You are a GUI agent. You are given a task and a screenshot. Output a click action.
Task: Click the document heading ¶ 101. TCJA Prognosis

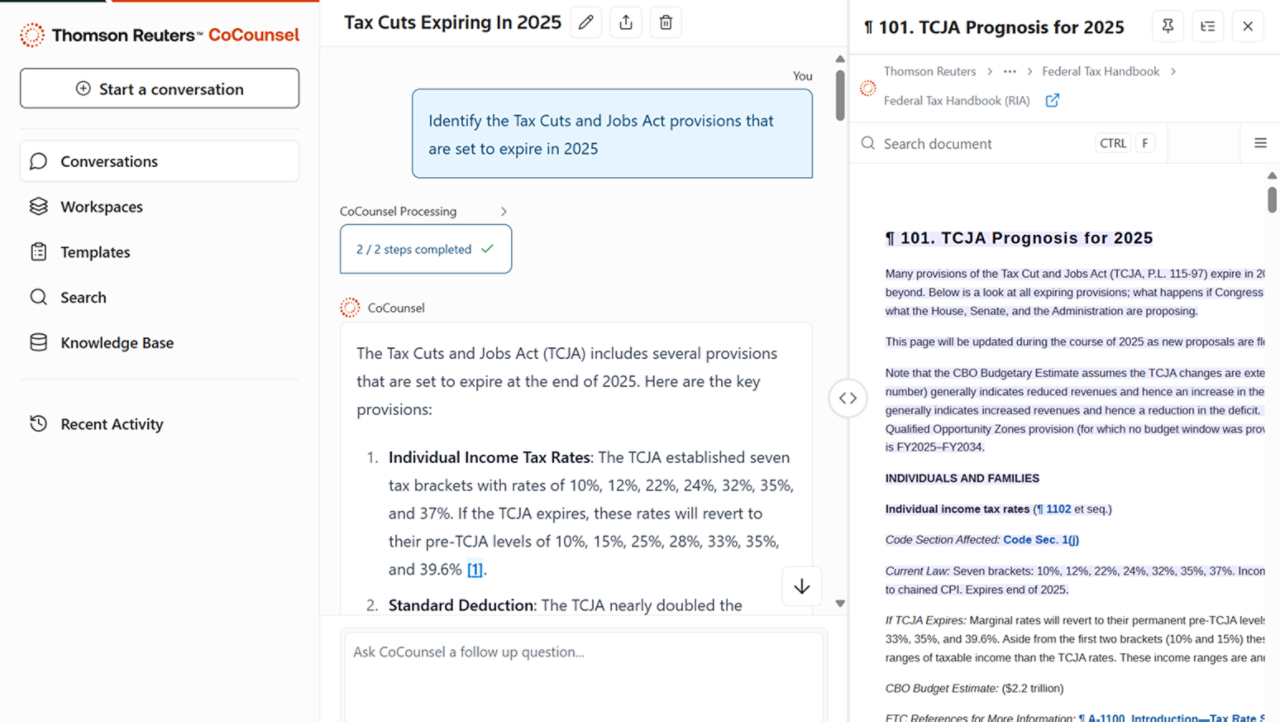pyautogui.click(x=1019, y=238)
